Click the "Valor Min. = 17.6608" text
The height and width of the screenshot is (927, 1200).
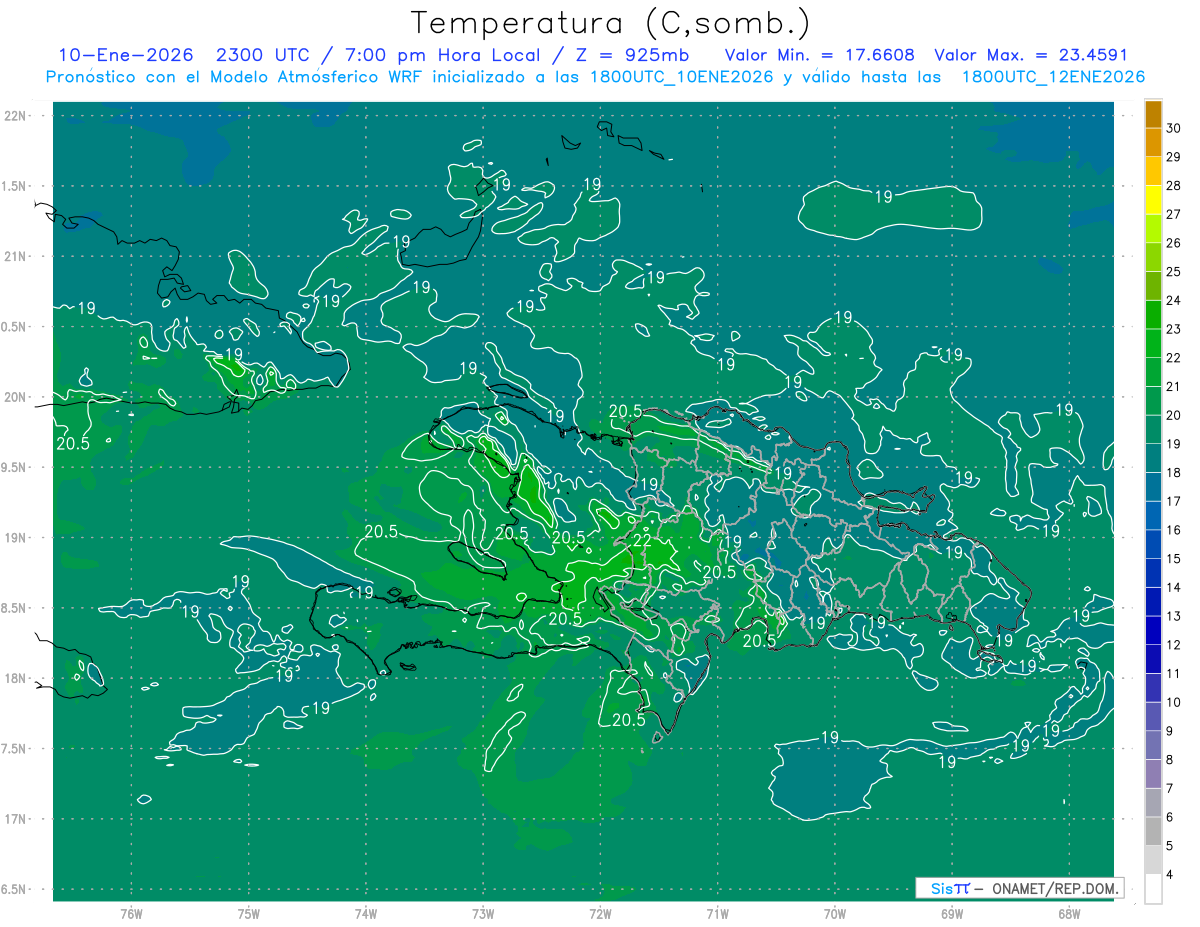(x=821, y=55)
